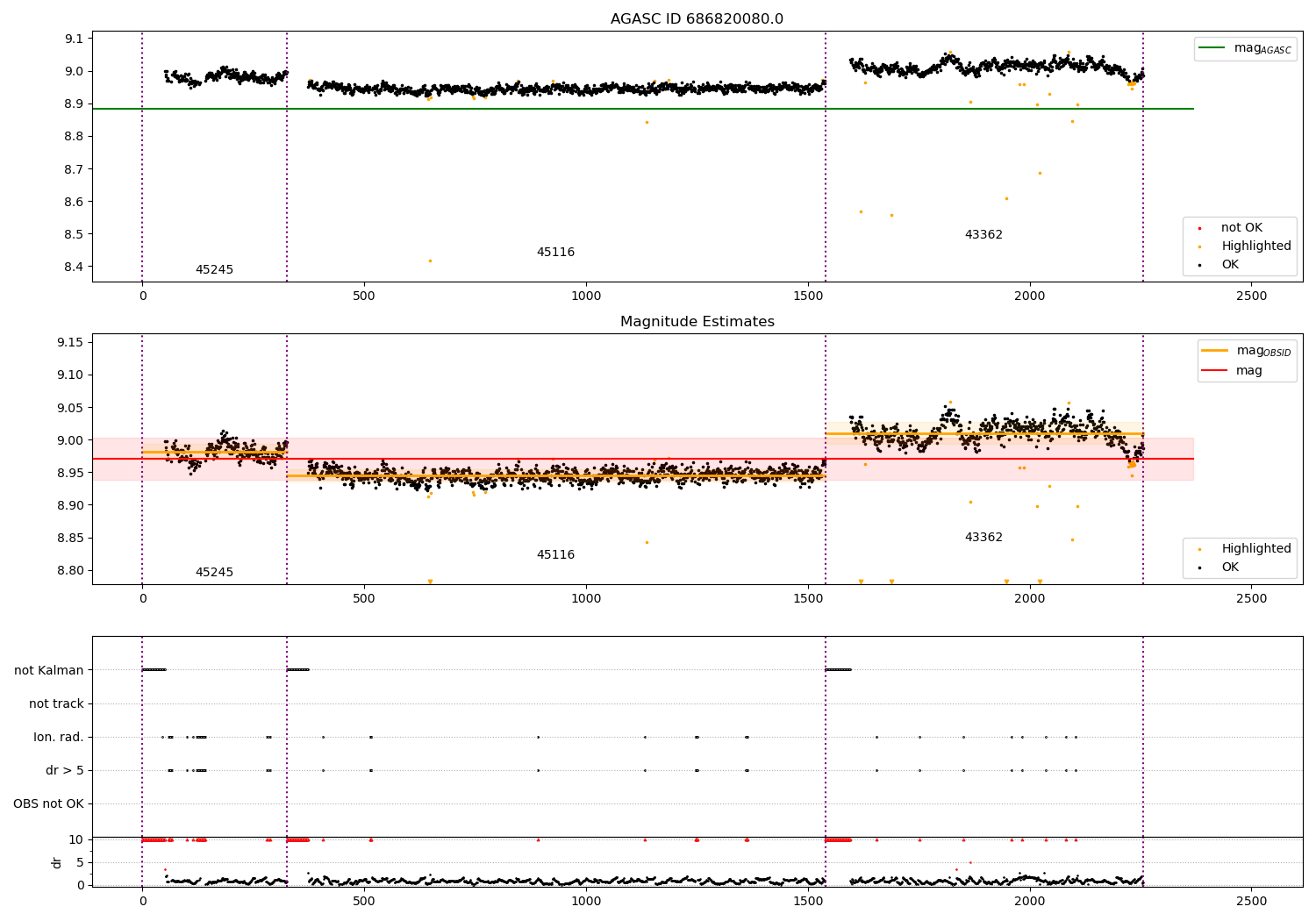This screenshot has height=921, width=1316.
Task: Select obsid label 43362 in Magnitude Estimates plot
Action: click(983, 538)
